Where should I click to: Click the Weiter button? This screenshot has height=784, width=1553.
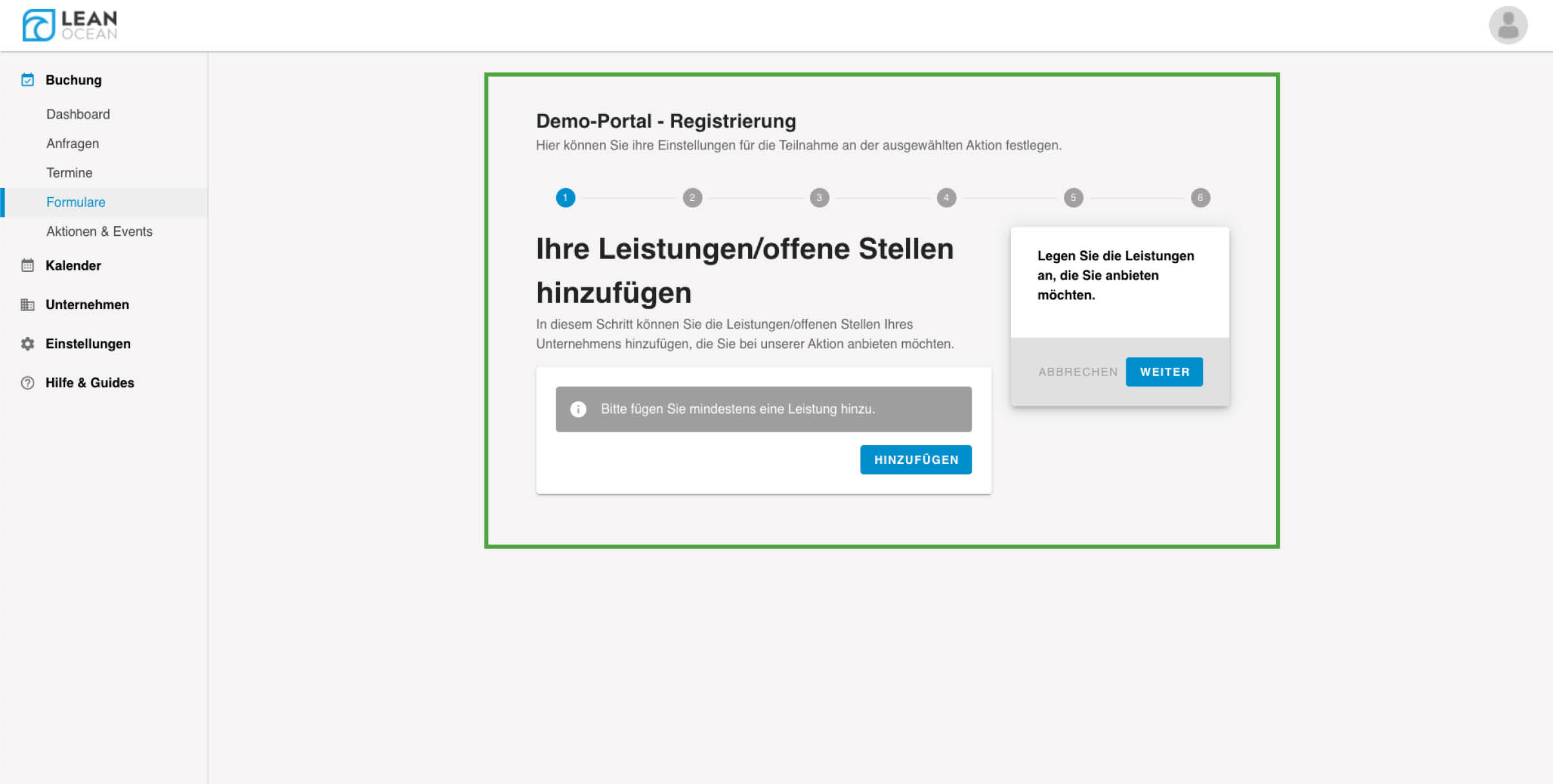(1164, 372)
